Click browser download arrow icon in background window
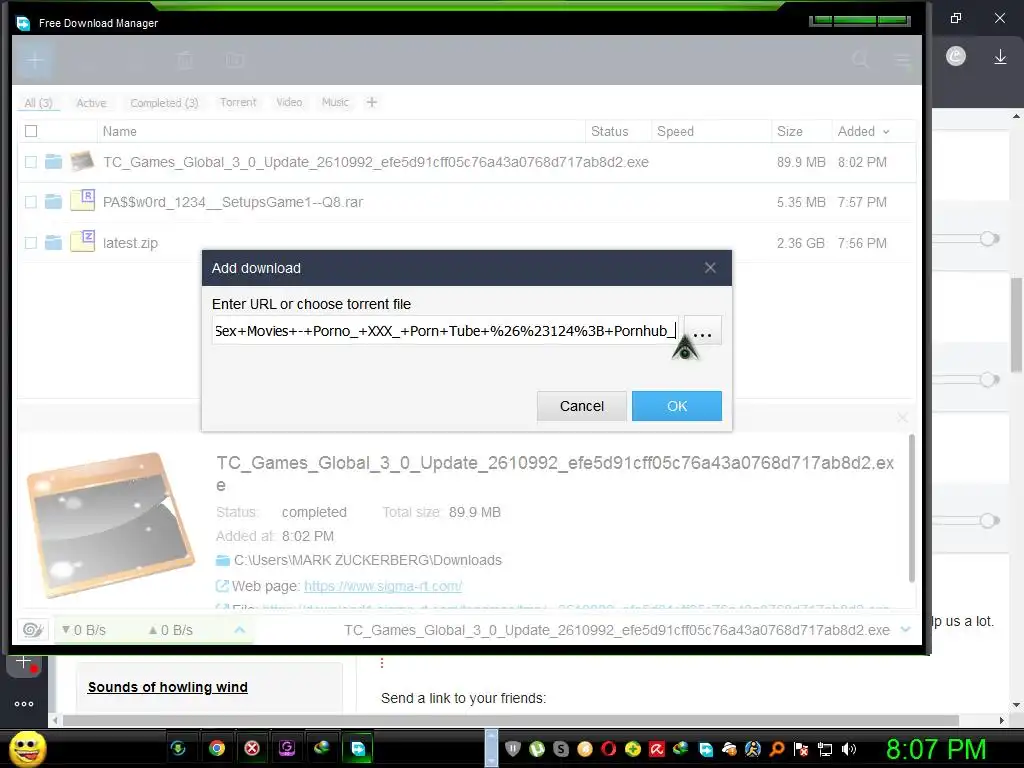This screenshot has width=1024, height=768. pos(1000,57)
